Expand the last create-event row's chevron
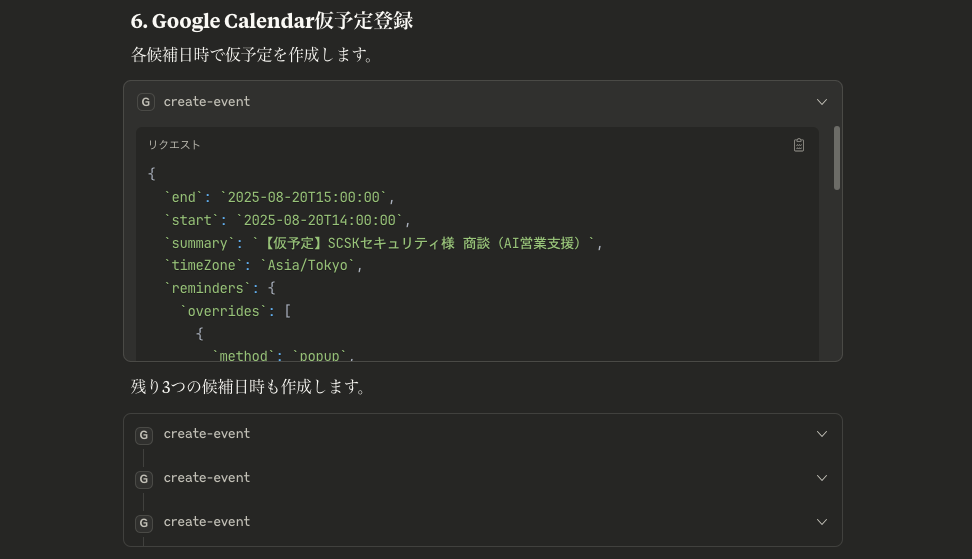972x559 pixels. (821, 522)
